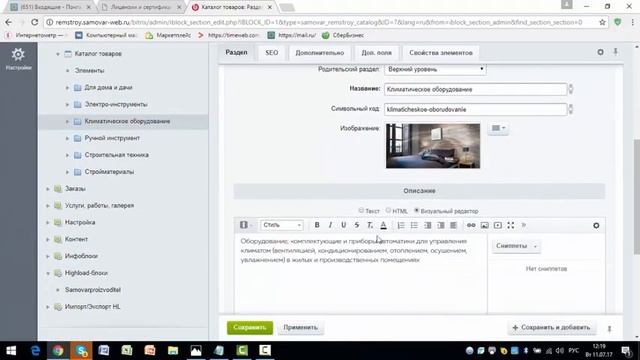This screenshot has height=360, width=640.
Task: Collapse the Каталог товаров tree node
Action: click(58, 53)
